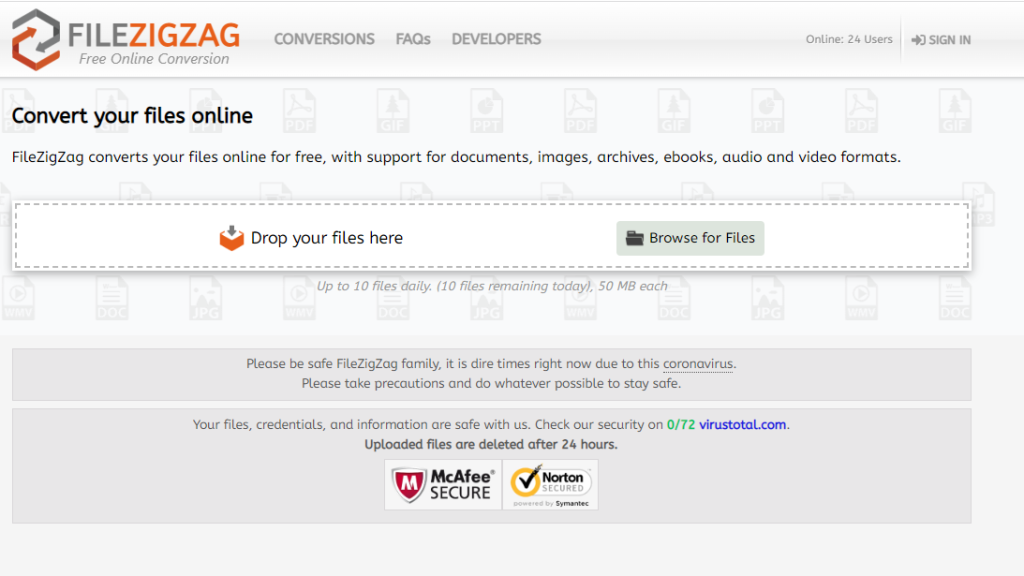Screen dimensions: 1024x576
Task: Open the CONVERSIONS menu
Action: click(324, 39)
